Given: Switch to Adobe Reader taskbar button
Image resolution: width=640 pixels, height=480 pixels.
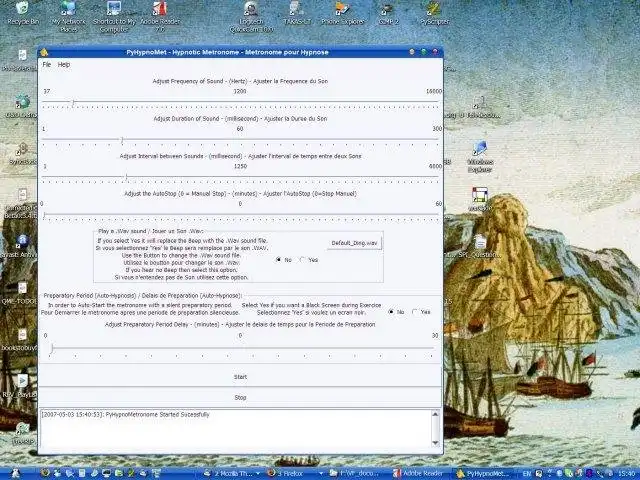Looking at the screenshot, I should click(x=418, y=473).
